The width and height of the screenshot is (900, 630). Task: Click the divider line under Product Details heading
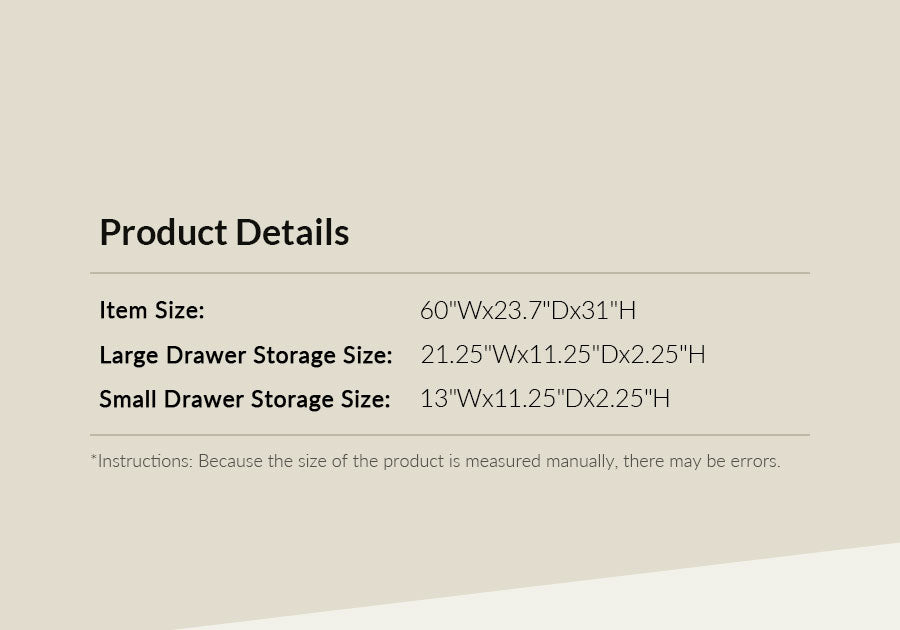[x=450, y=272]
